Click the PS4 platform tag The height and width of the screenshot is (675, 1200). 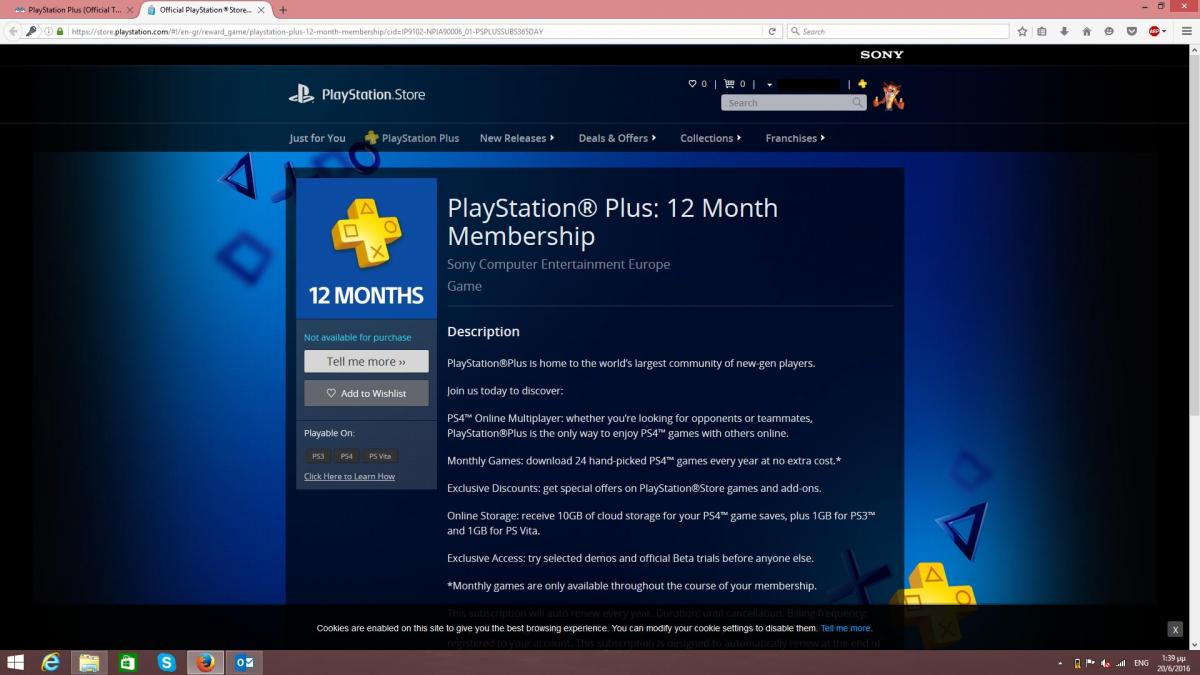(x=346, y=456)
